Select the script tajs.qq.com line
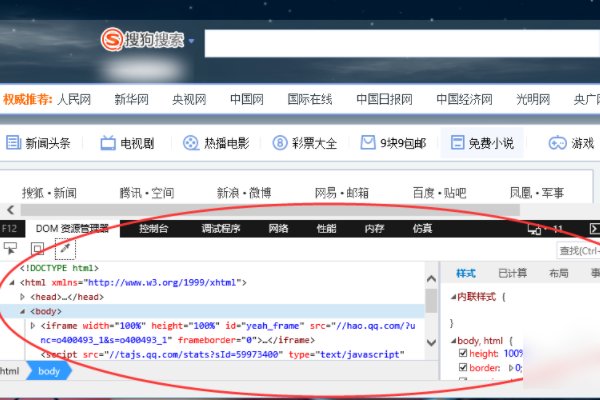This screenshot has width=600, height=400. (223, 354)
